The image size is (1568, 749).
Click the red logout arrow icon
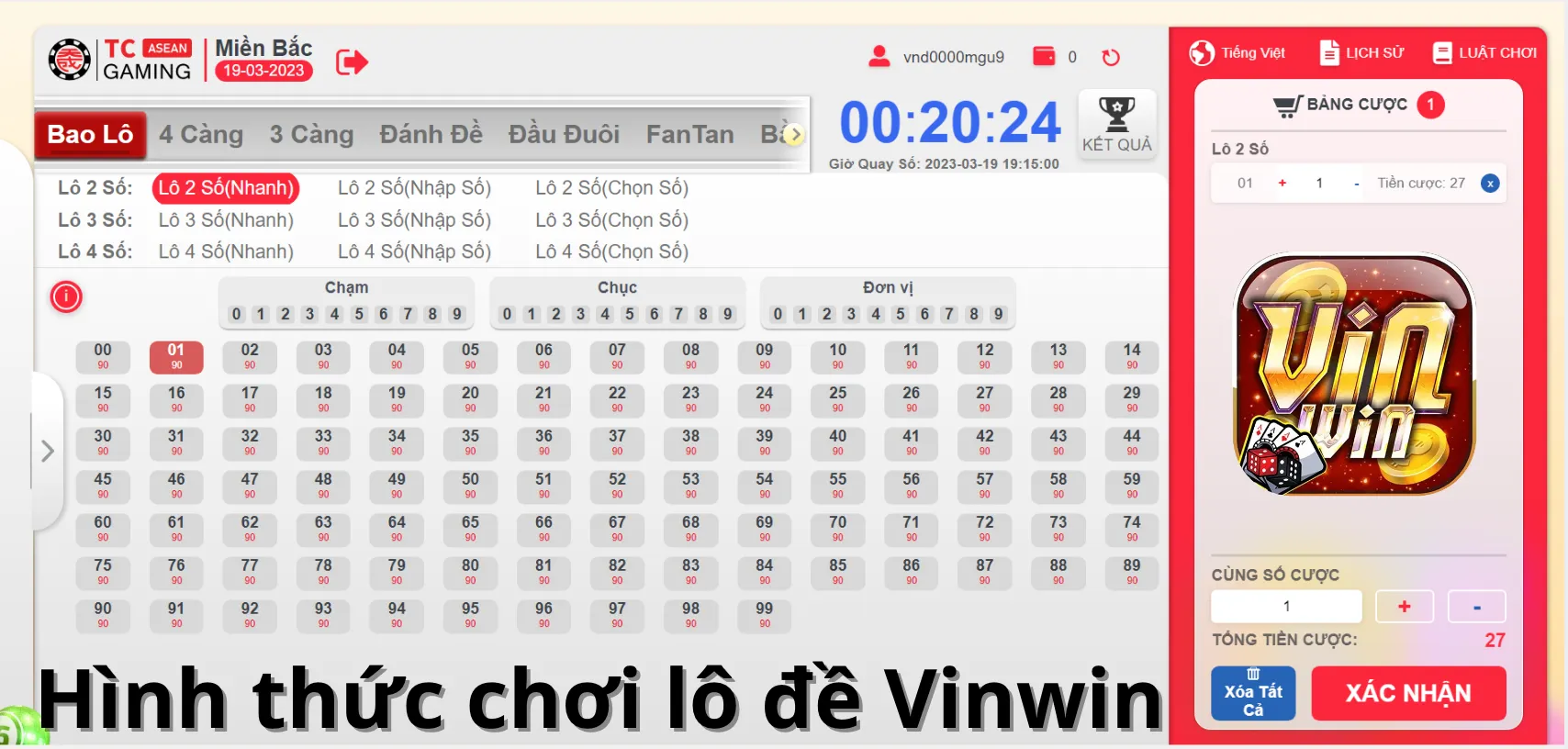tap(352, 61)
